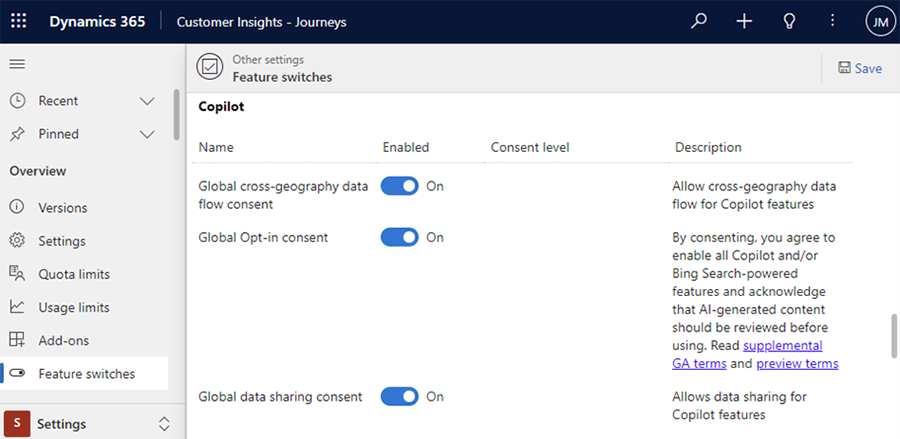Open the lightbulb assistant icon
900x439 pixels.
pos(789,21)
